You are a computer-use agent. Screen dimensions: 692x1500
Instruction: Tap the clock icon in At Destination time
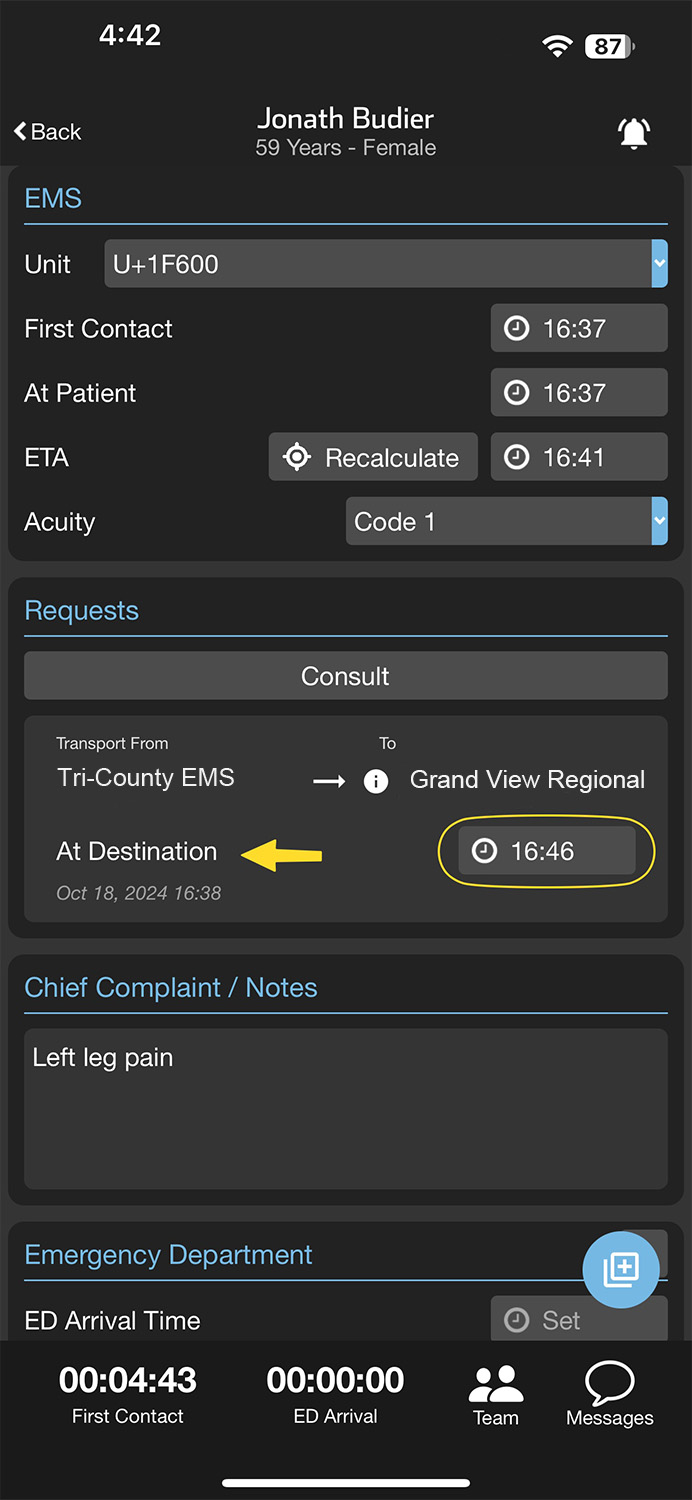point(484,852)
